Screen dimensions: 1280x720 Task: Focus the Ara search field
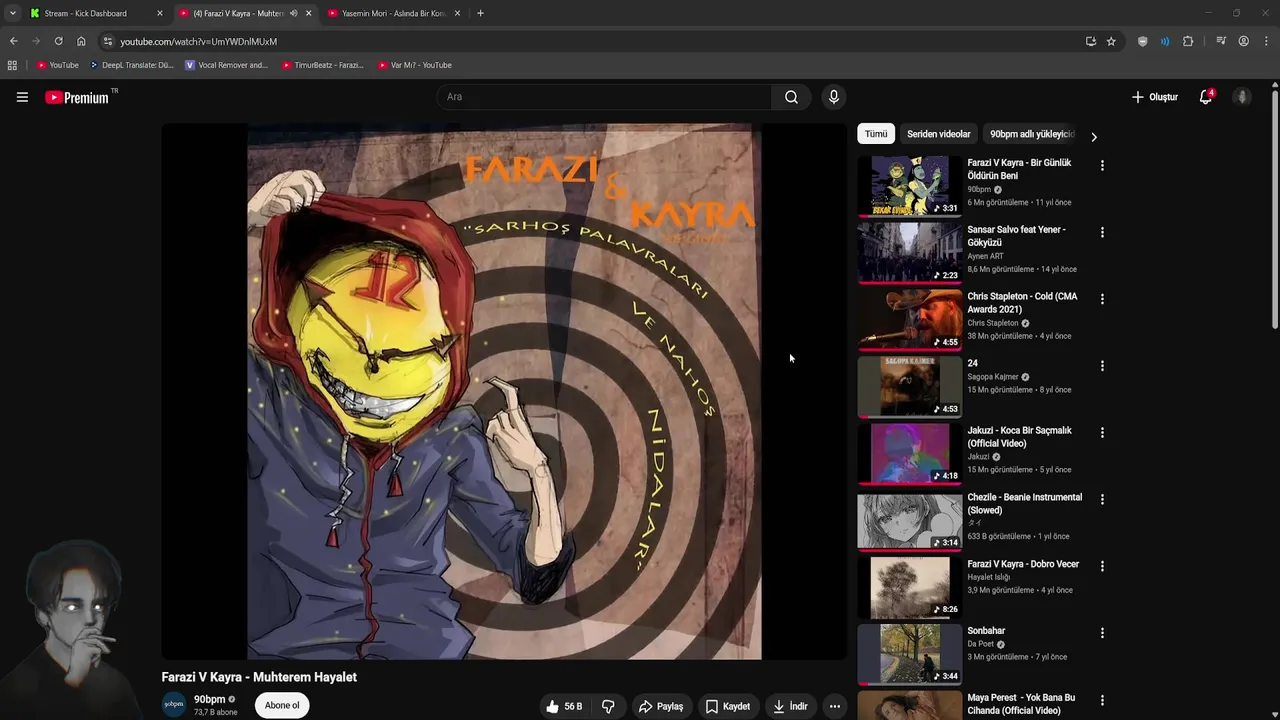click(x=604, y=97)
